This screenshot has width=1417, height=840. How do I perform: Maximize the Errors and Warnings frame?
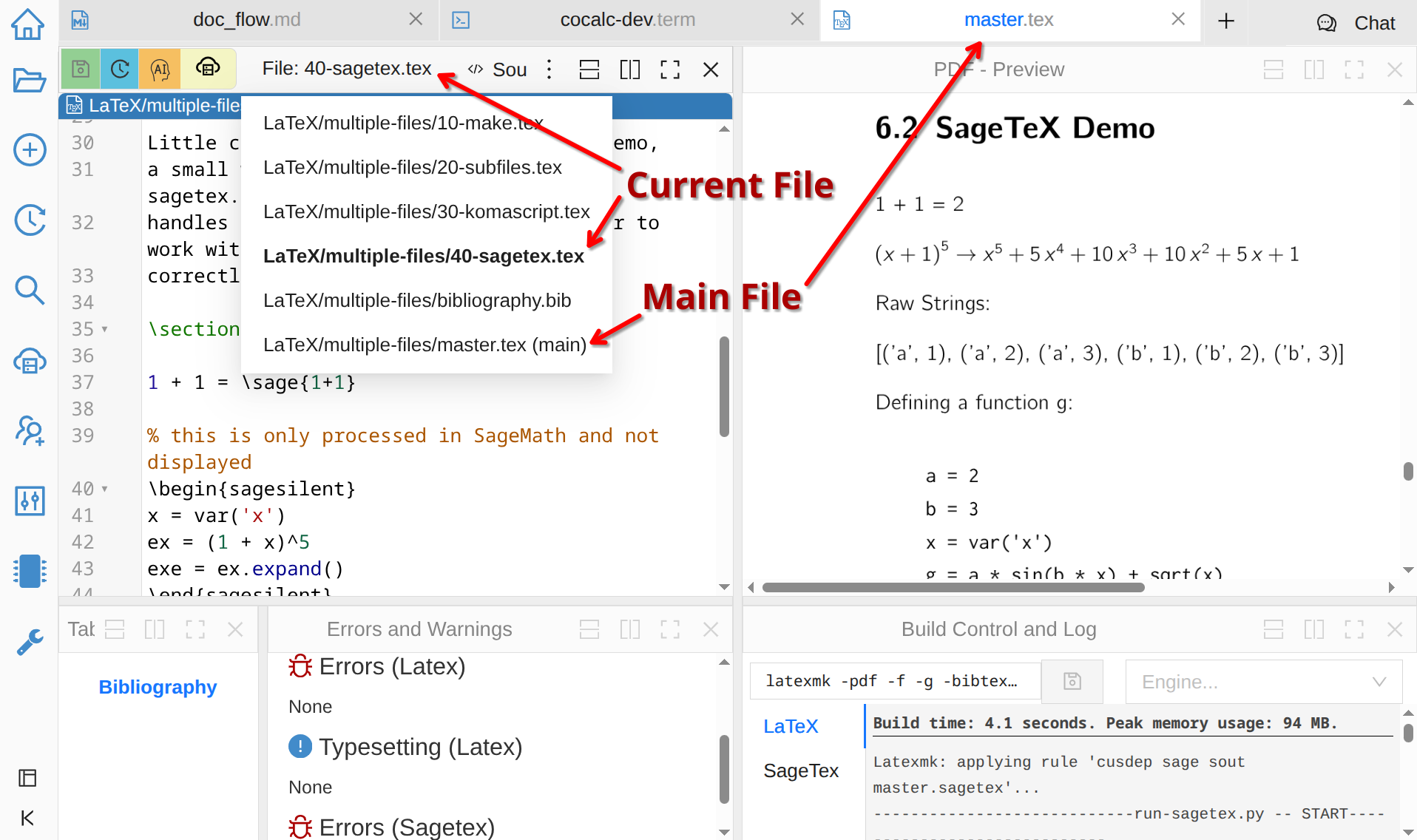click(670, 629)
